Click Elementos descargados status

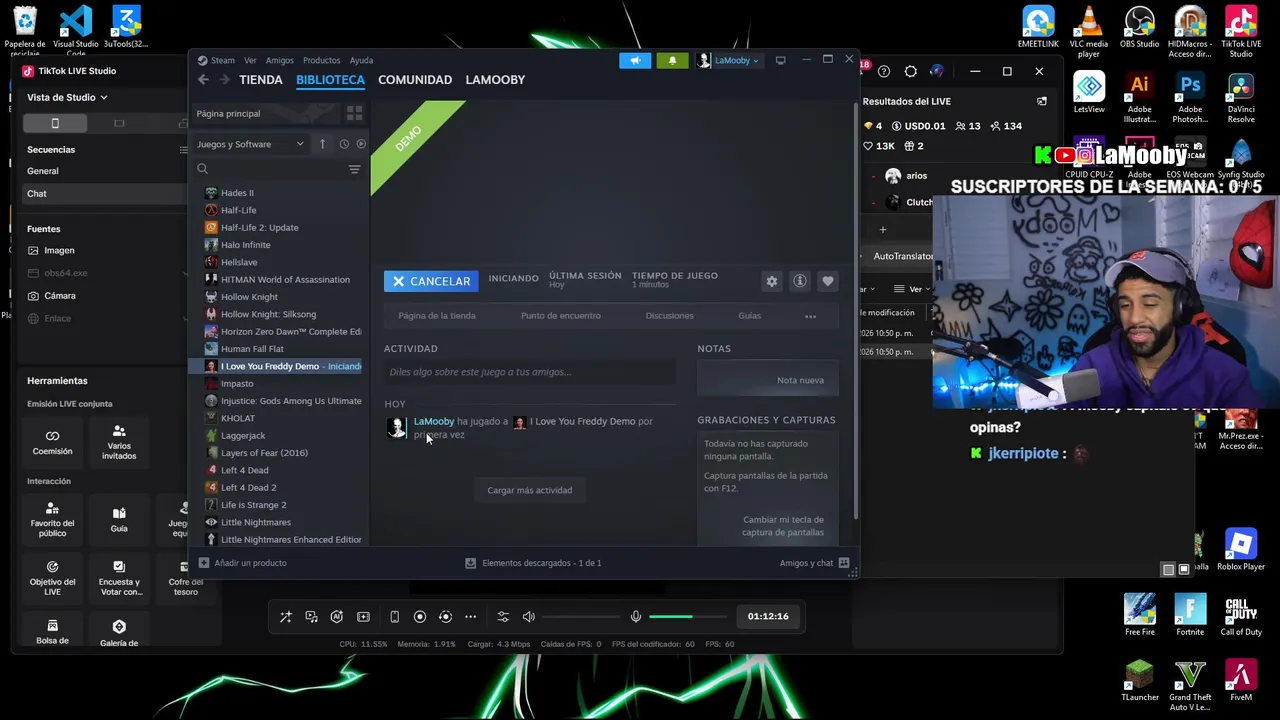tap(533, 563)
